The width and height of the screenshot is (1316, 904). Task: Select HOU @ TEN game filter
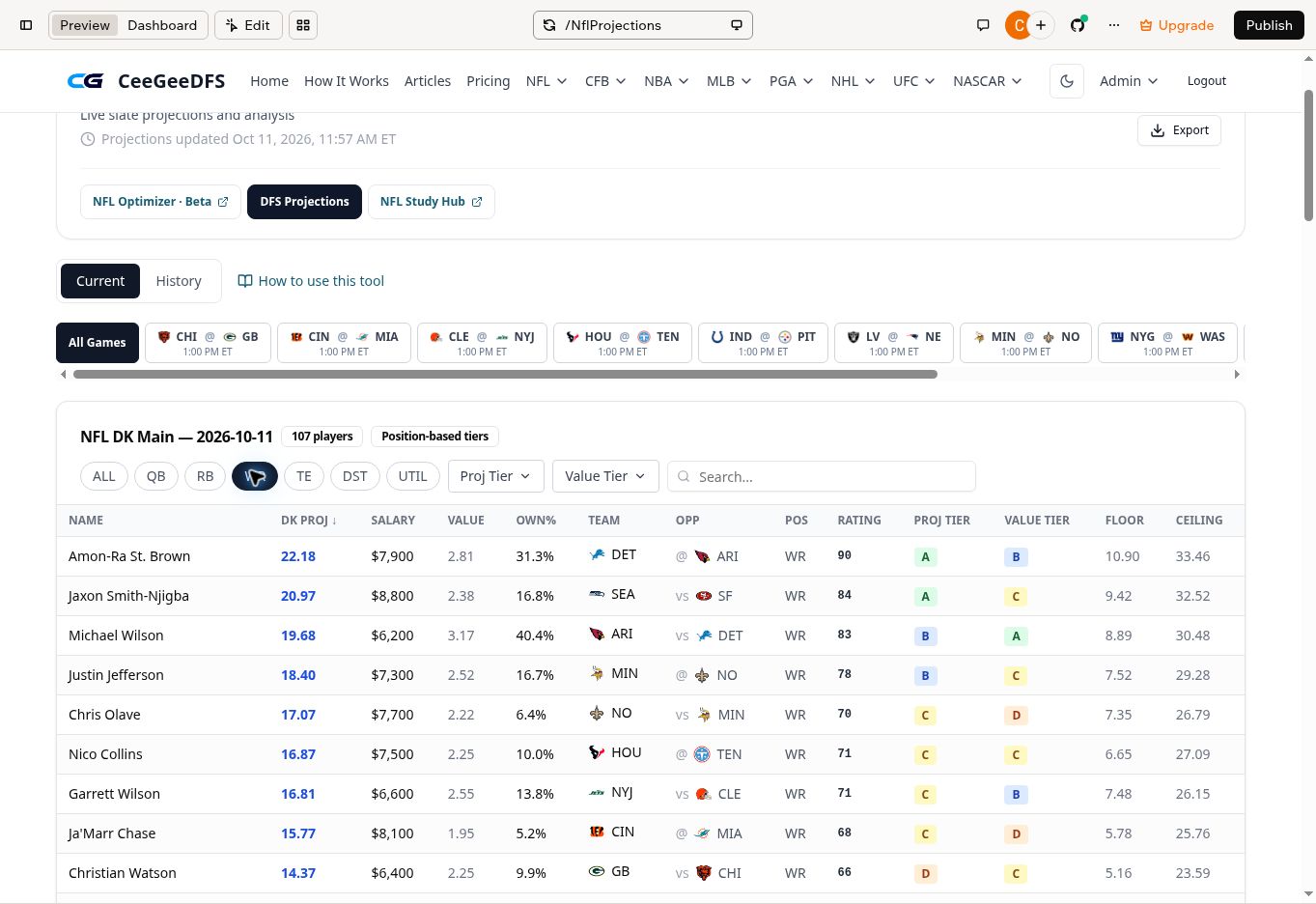(622, 343)
